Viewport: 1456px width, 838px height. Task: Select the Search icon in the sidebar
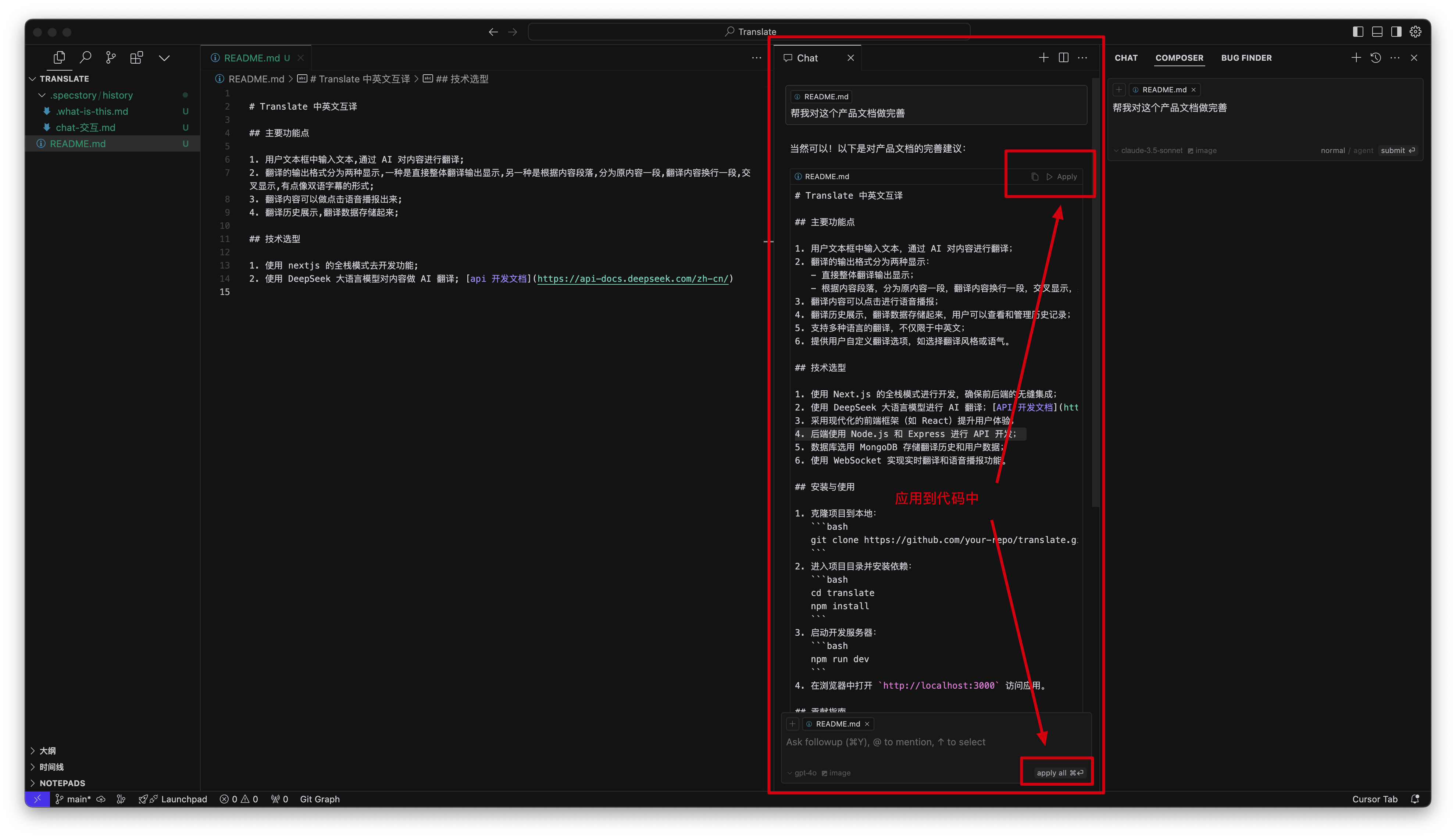point(85,57)
